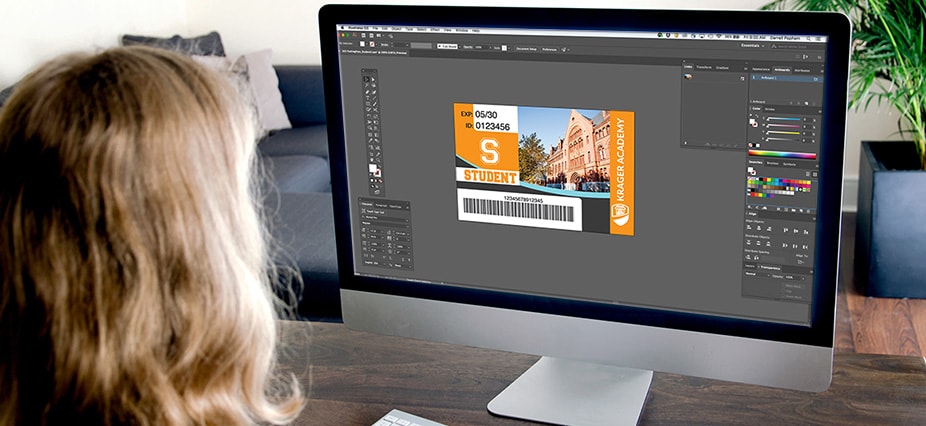Screen dimensions: 926x426
Task: Open the Object menu
Action: (396, 29)
